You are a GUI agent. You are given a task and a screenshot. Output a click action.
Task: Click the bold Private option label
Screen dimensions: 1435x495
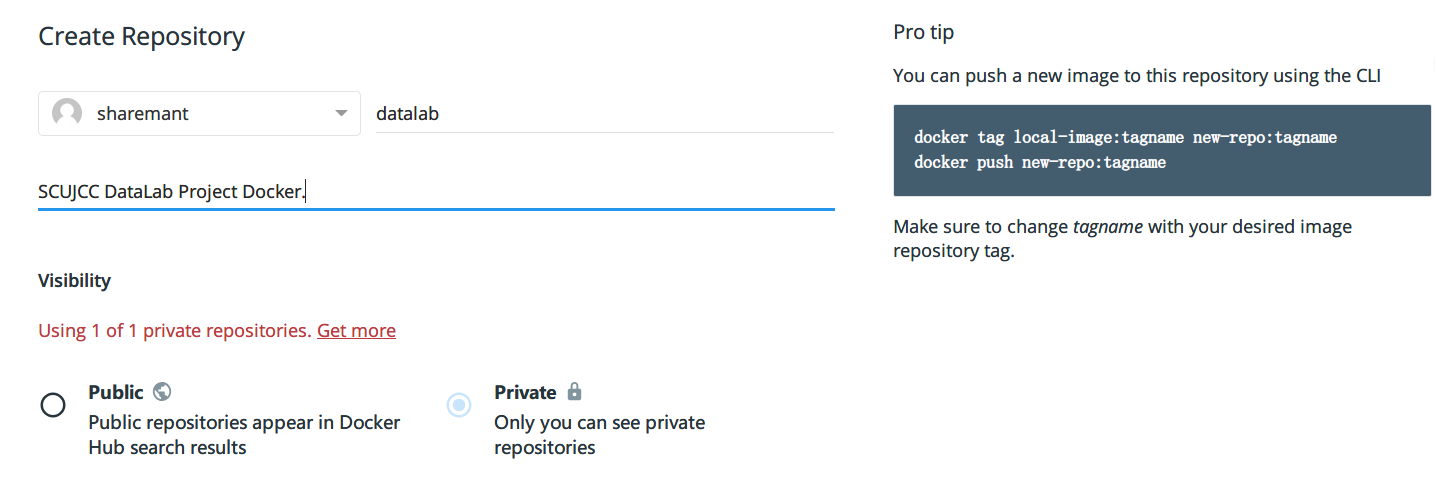(525, 392)
